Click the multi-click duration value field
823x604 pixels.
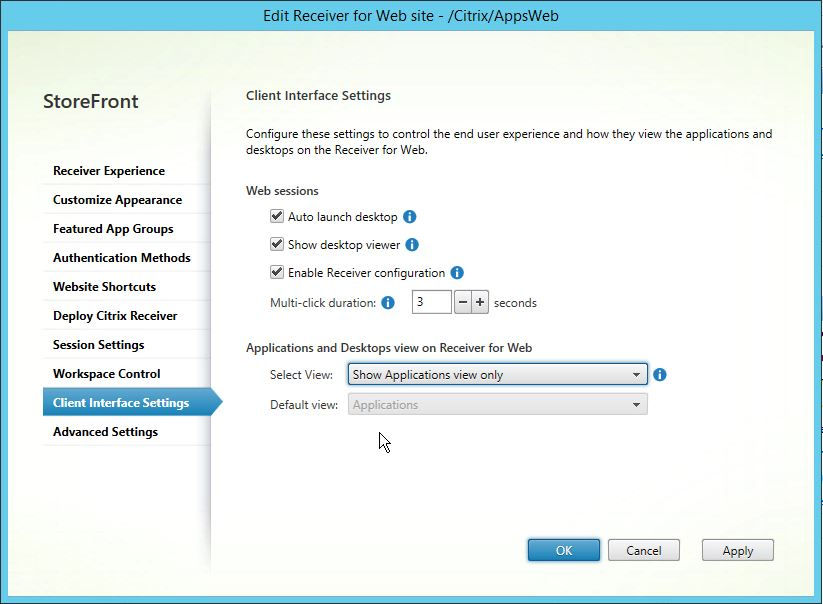tap(431, 302)
